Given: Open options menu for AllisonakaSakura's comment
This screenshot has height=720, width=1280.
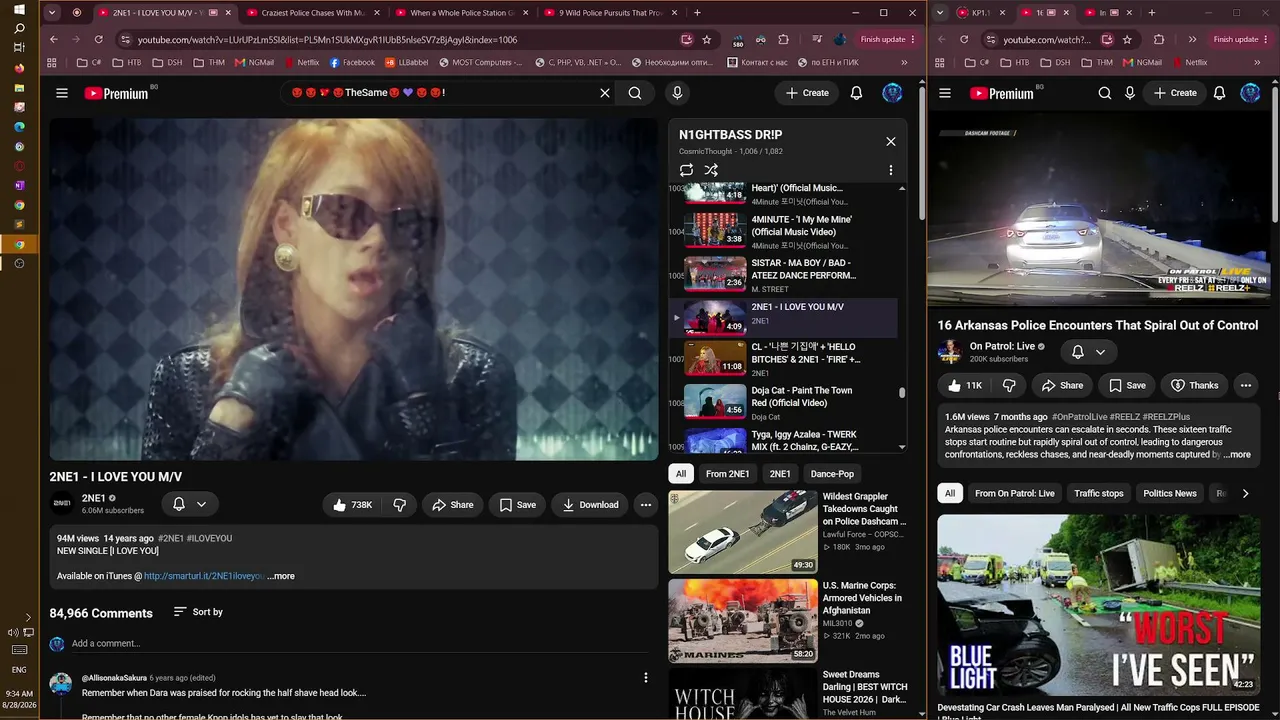Looking at the screenshot, I should [x=646, y=678].
